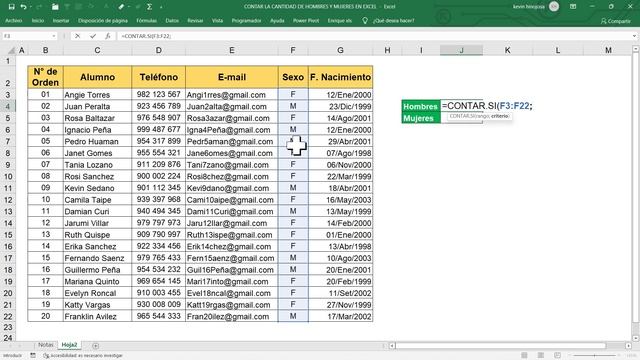This screenshot has width=640, height=360.
Task: Click the Hombres label cell
Action: click(421, 106)
